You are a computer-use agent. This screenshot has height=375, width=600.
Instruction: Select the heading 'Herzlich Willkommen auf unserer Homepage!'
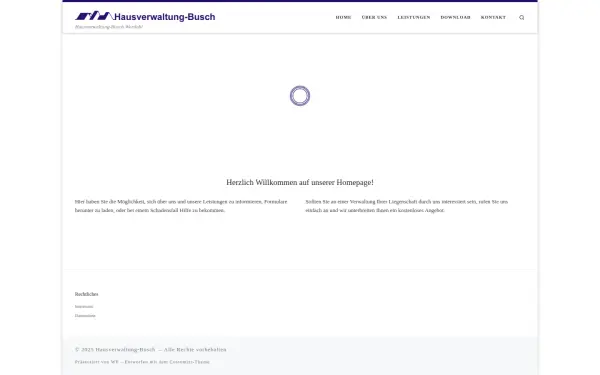[300, 183]
